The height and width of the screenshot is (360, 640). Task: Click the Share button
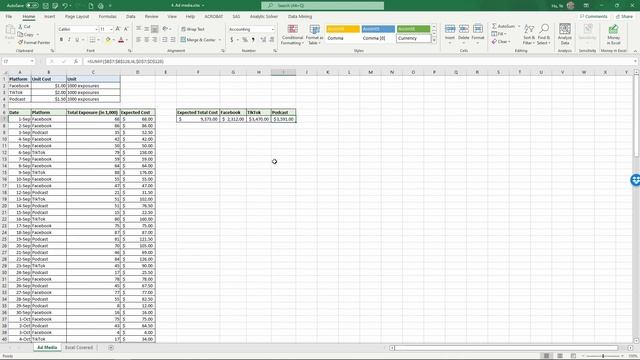[624, 16]
